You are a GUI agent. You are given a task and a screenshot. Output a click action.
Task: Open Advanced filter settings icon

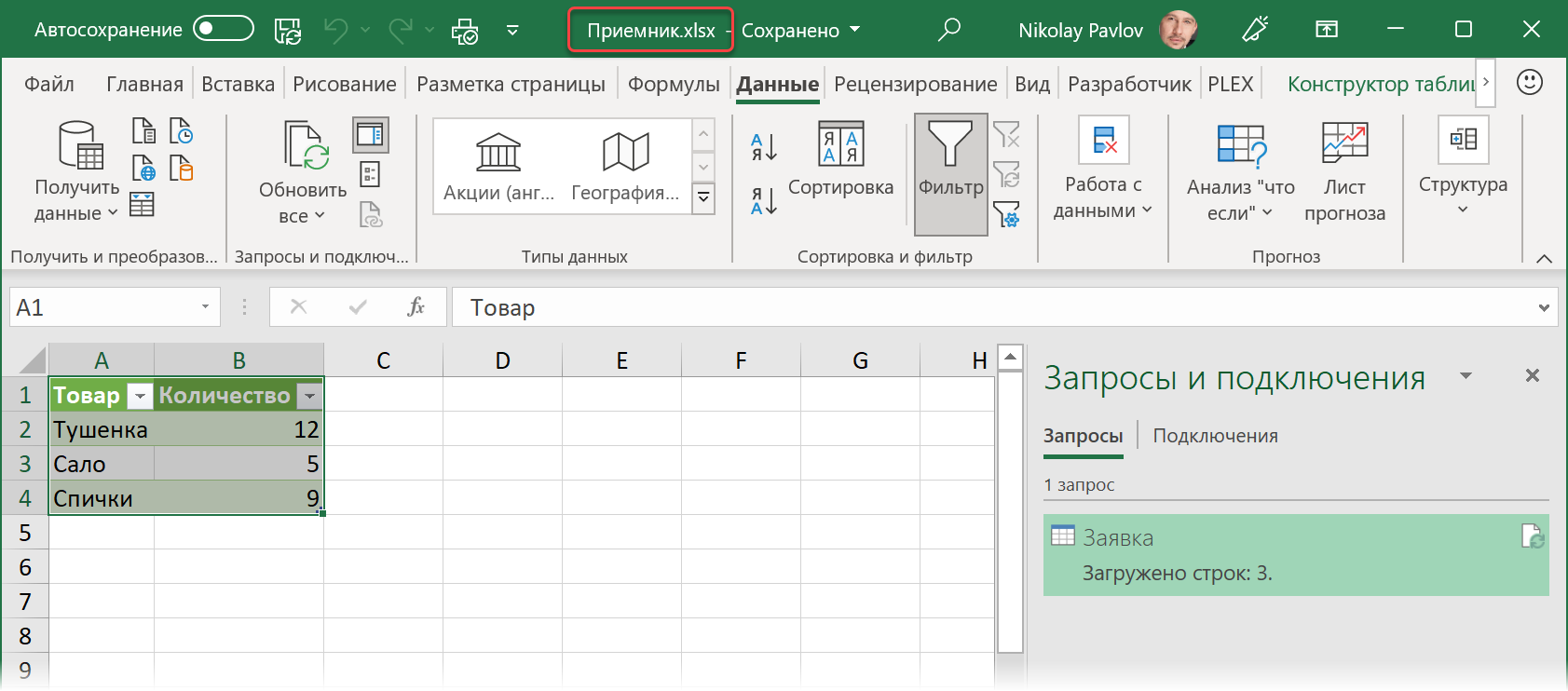[x=1006, y=214]
